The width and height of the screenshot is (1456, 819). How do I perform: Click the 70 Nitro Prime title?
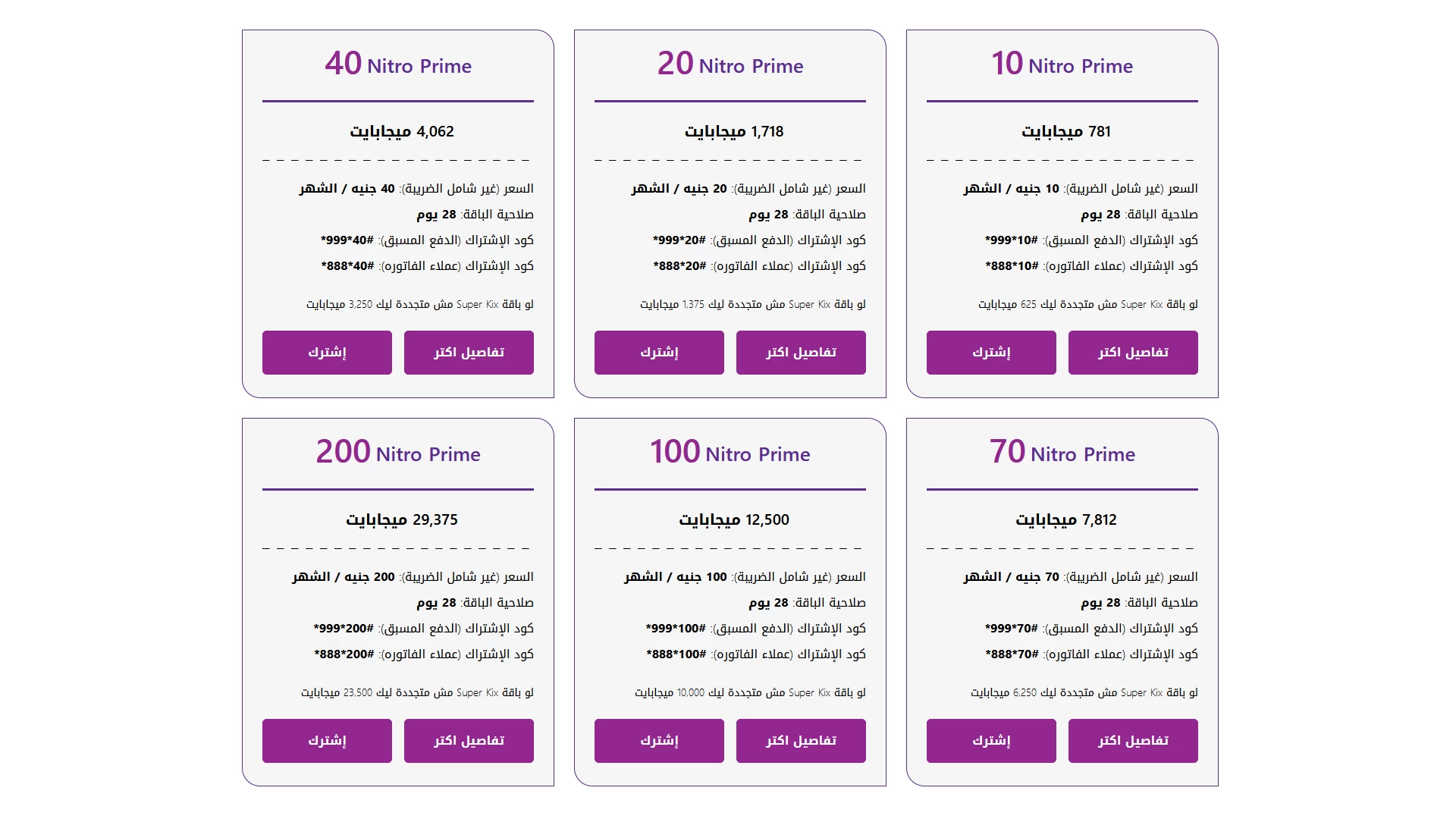(x=1062, y=452)
